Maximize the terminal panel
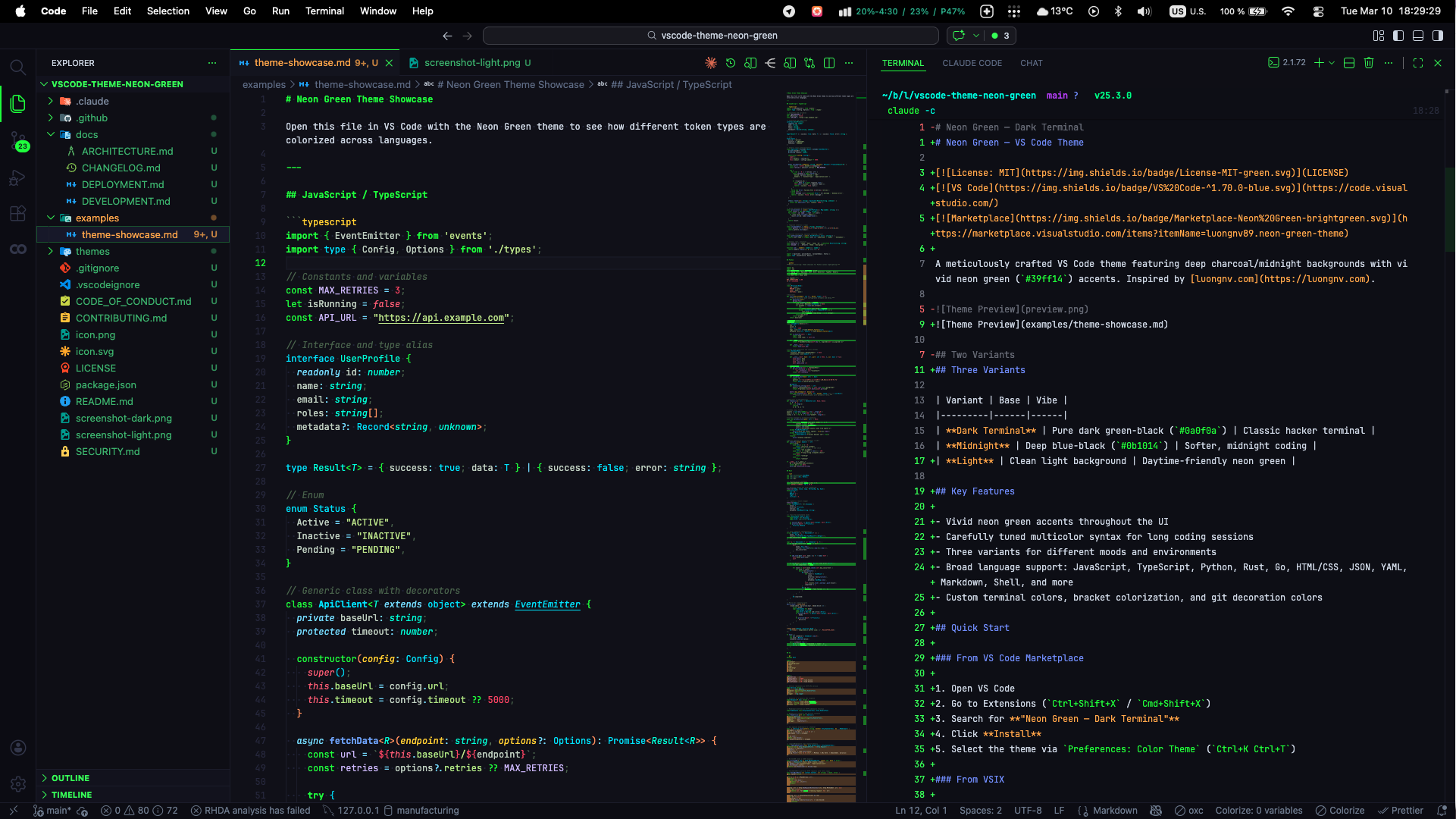Screen dimensions: 1456x819 pos(1418,63)
